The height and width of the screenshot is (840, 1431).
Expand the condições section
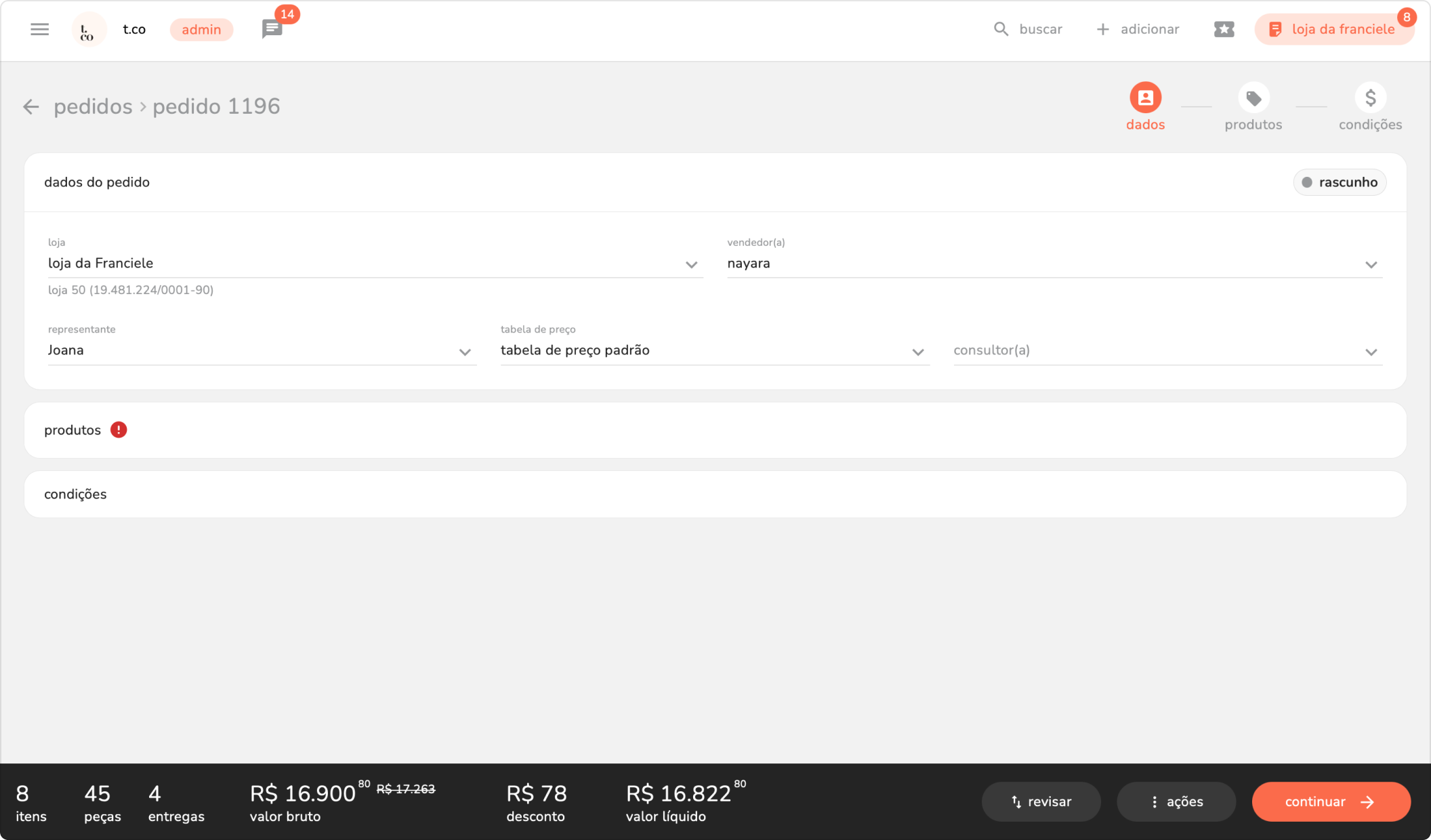tap(75, 495)
